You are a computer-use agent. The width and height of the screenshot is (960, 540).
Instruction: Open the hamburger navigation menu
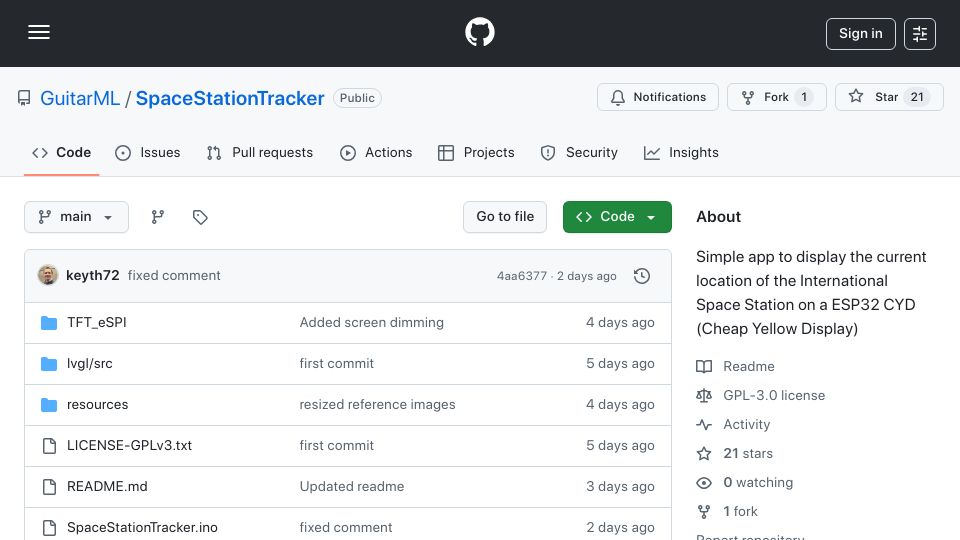39,32
